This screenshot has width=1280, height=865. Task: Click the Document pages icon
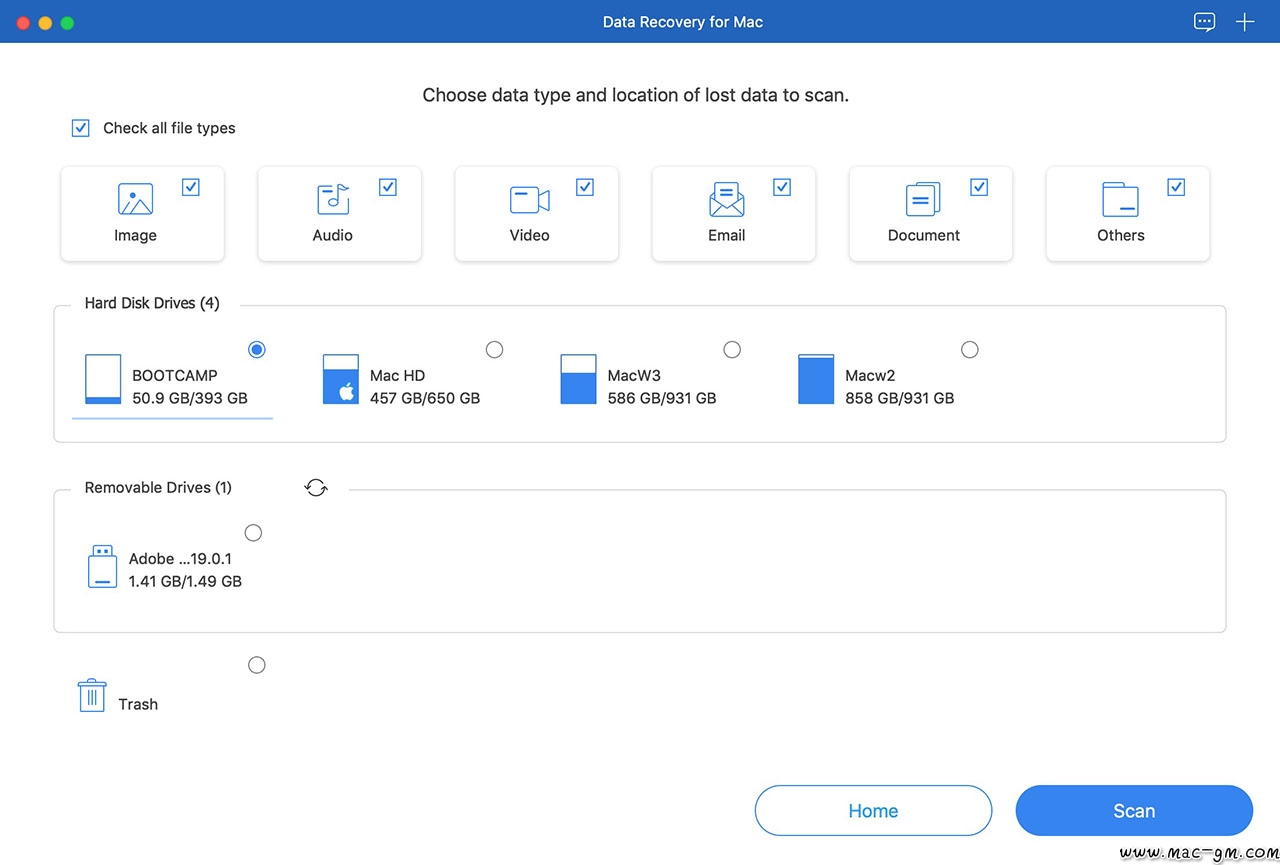pyautogui.click(x=923, y=199)
